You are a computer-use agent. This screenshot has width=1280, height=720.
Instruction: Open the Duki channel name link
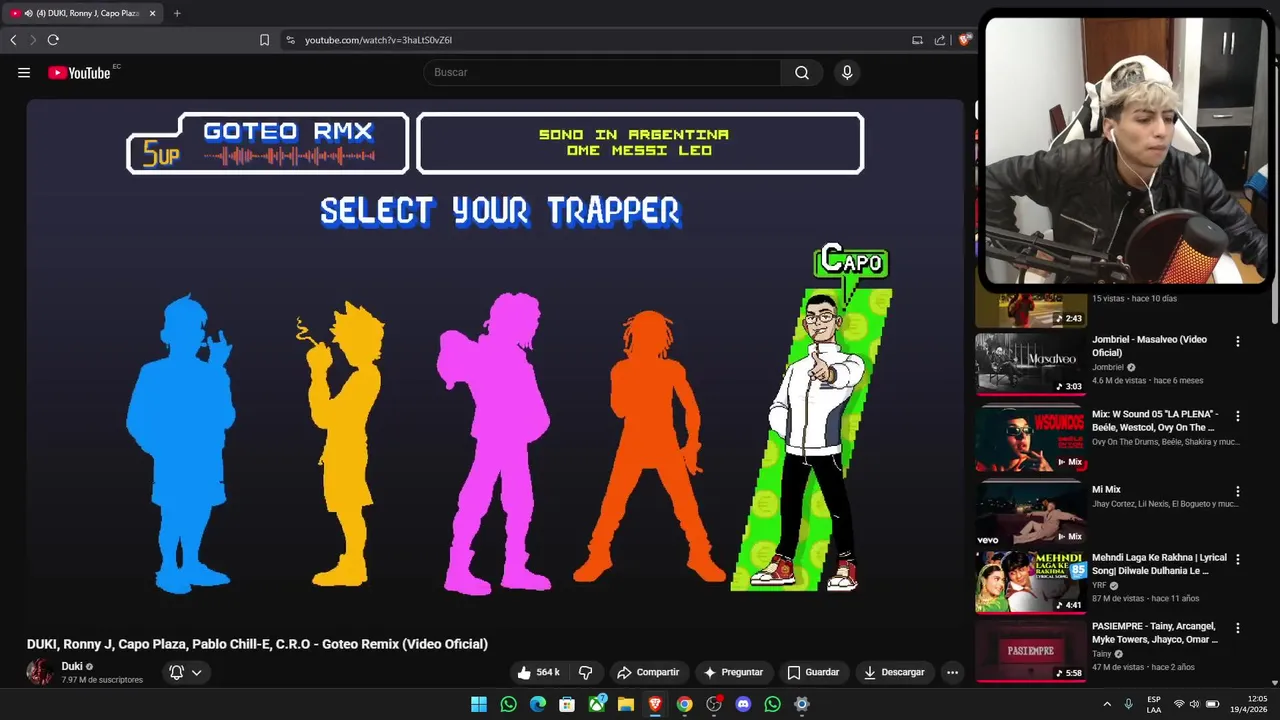(x=72, y=666)
